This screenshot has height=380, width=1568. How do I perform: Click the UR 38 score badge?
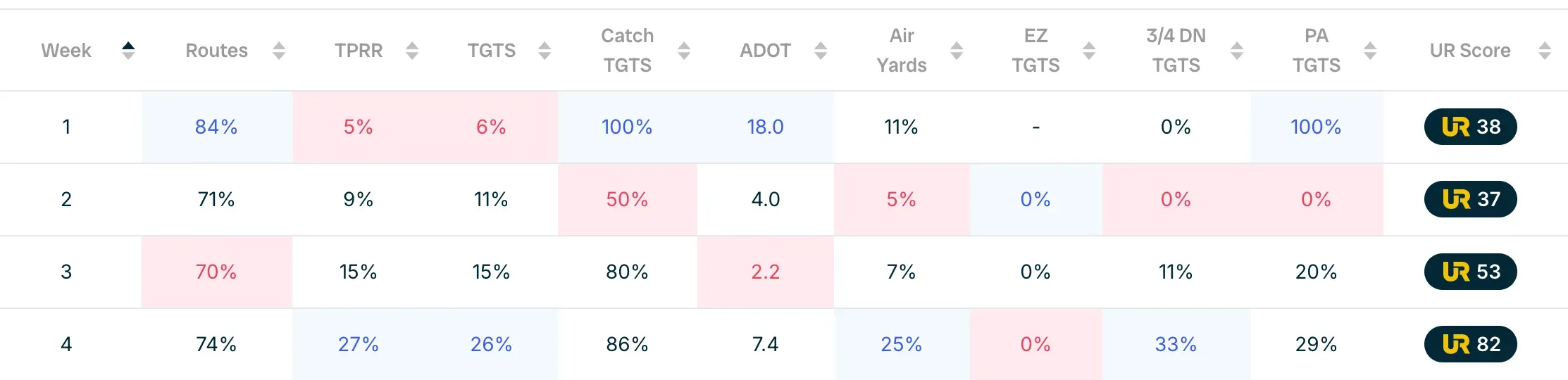point(1470,127)
